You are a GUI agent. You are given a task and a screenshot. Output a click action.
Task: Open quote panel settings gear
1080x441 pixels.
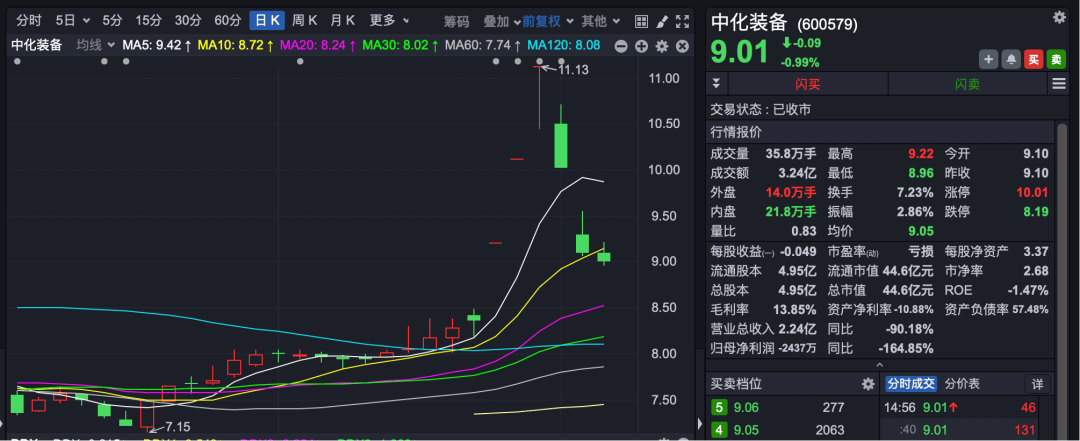coord(1059,18)
